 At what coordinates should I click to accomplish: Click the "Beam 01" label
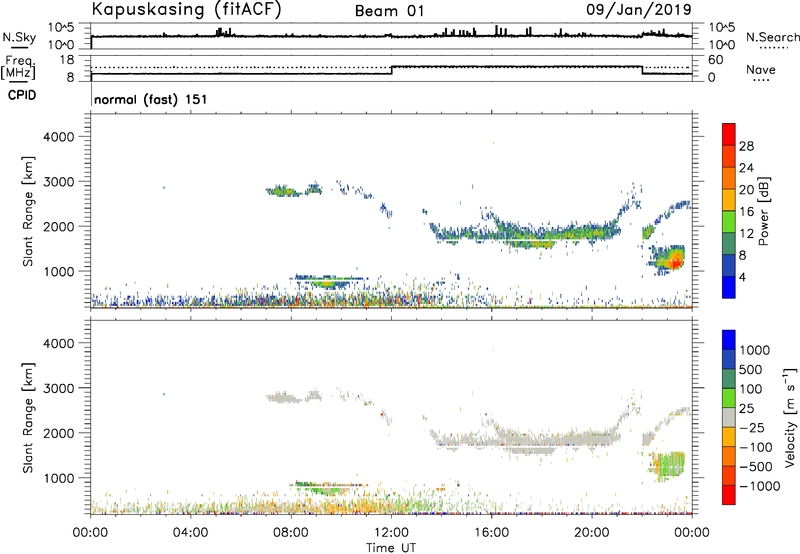(389, 11)
